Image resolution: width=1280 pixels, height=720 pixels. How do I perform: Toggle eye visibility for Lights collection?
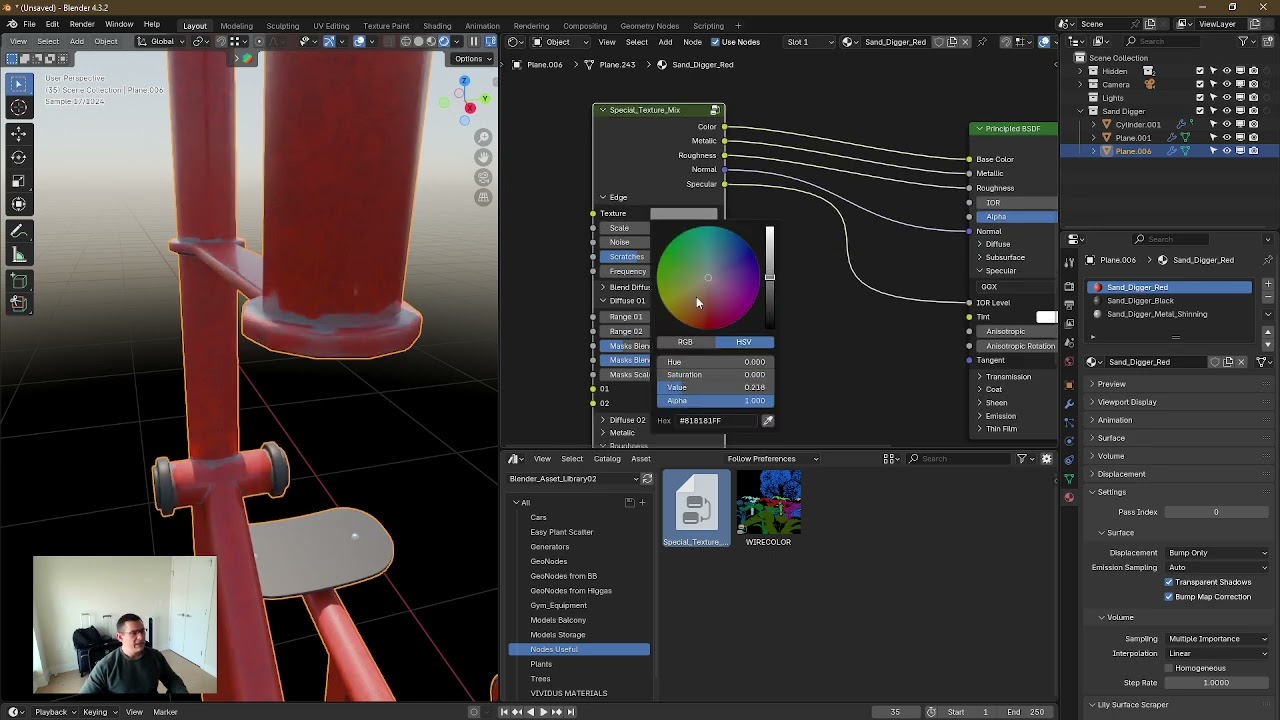pos(1226,98)
